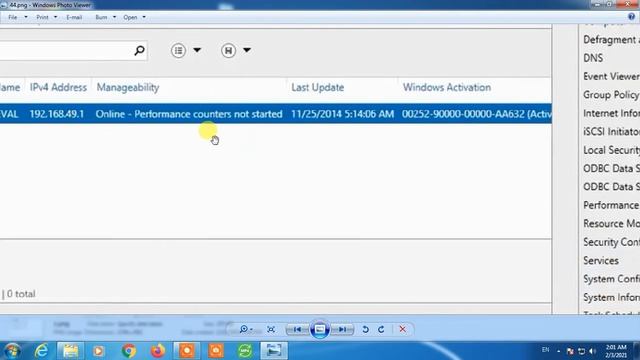Click the second orange camera taskbar icon
640x360 pixels.
[216, 351]
